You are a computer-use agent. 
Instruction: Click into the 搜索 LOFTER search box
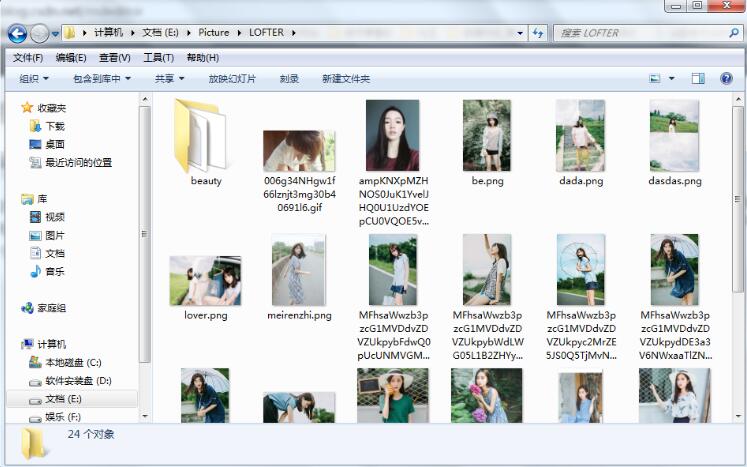pyautogui.click(x=641, y=33)
